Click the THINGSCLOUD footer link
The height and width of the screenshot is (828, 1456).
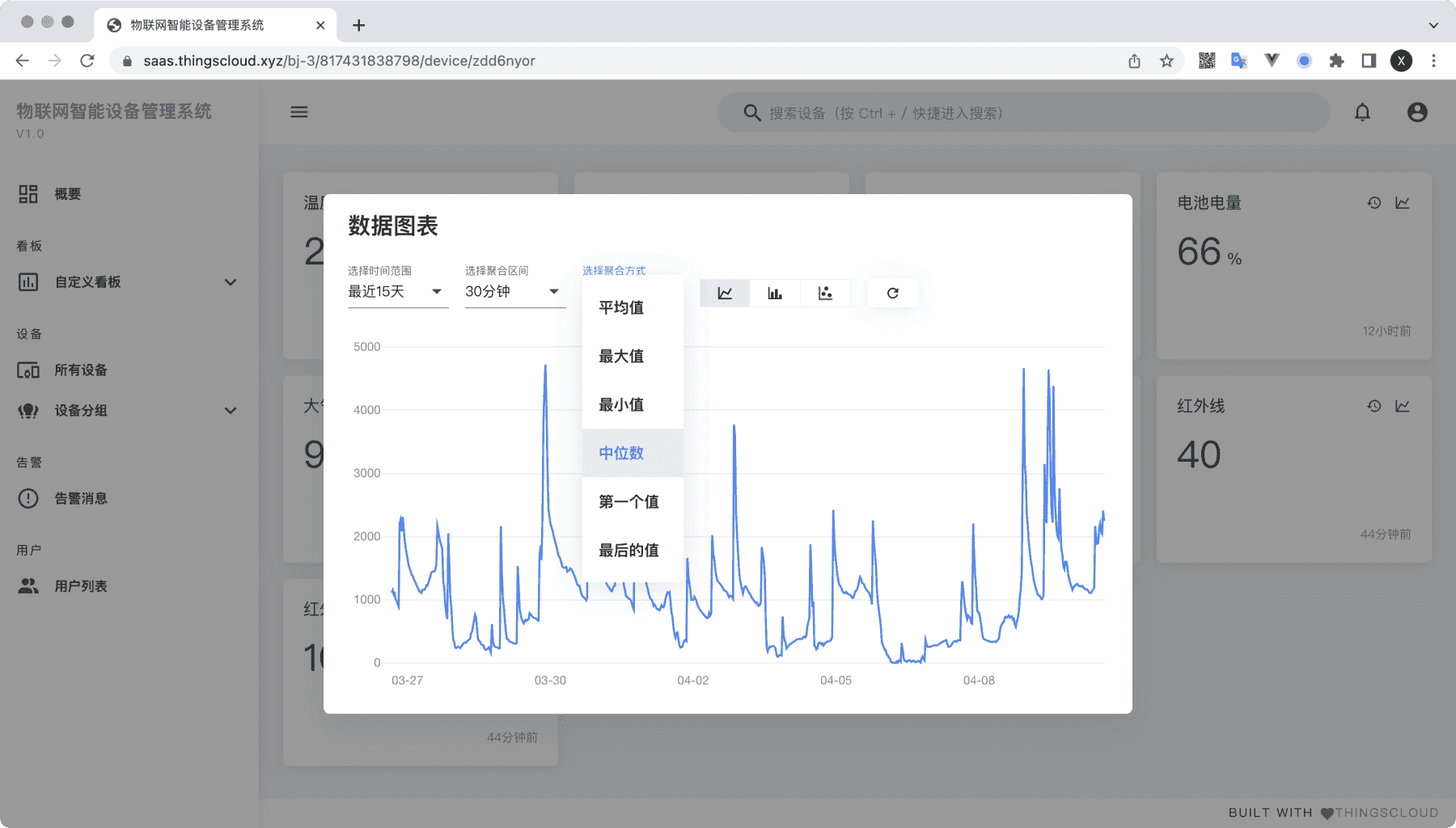coord(1385,813)
